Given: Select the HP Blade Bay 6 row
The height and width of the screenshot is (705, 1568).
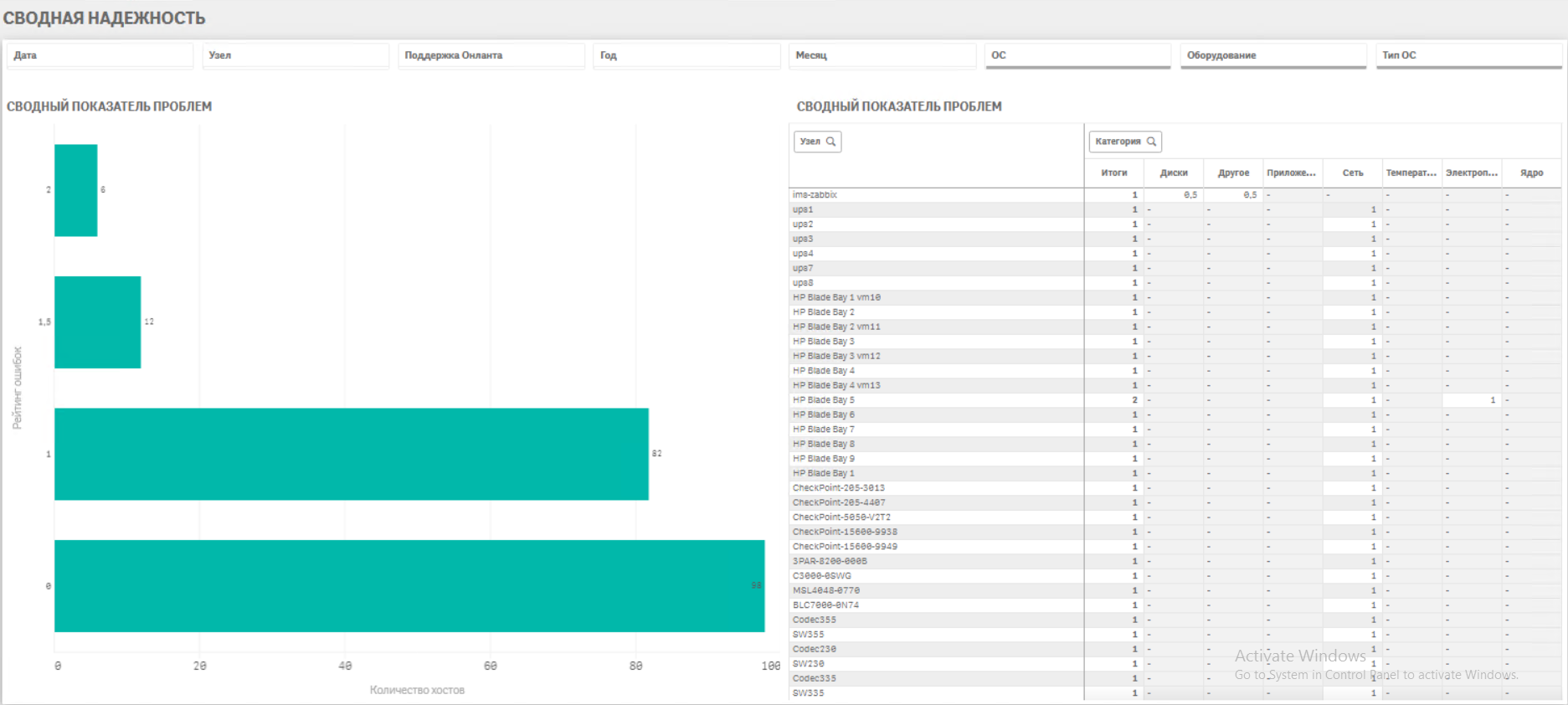Looking at the screenshot, I should click(x=936, y=414).
